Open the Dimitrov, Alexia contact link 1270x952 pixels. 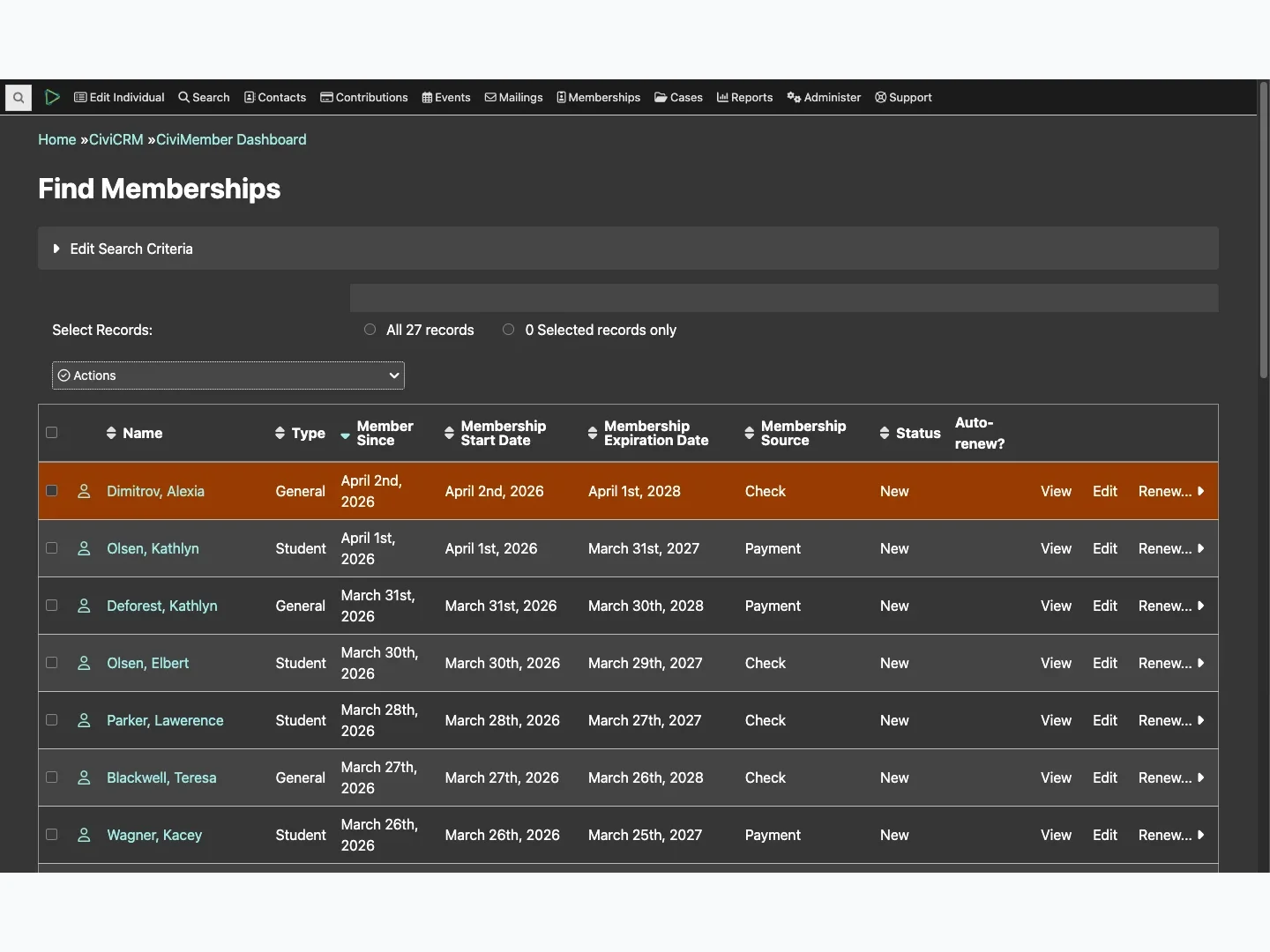point(155,491)
